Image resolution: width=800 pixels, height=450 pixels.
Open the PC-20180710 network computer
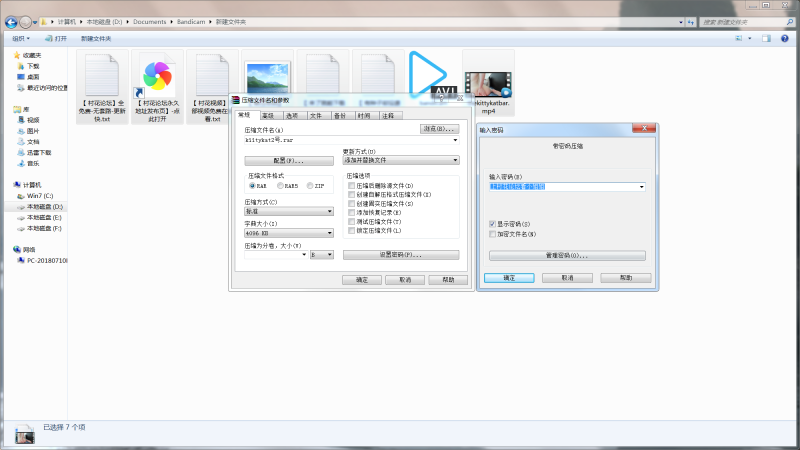pos(42,260)
